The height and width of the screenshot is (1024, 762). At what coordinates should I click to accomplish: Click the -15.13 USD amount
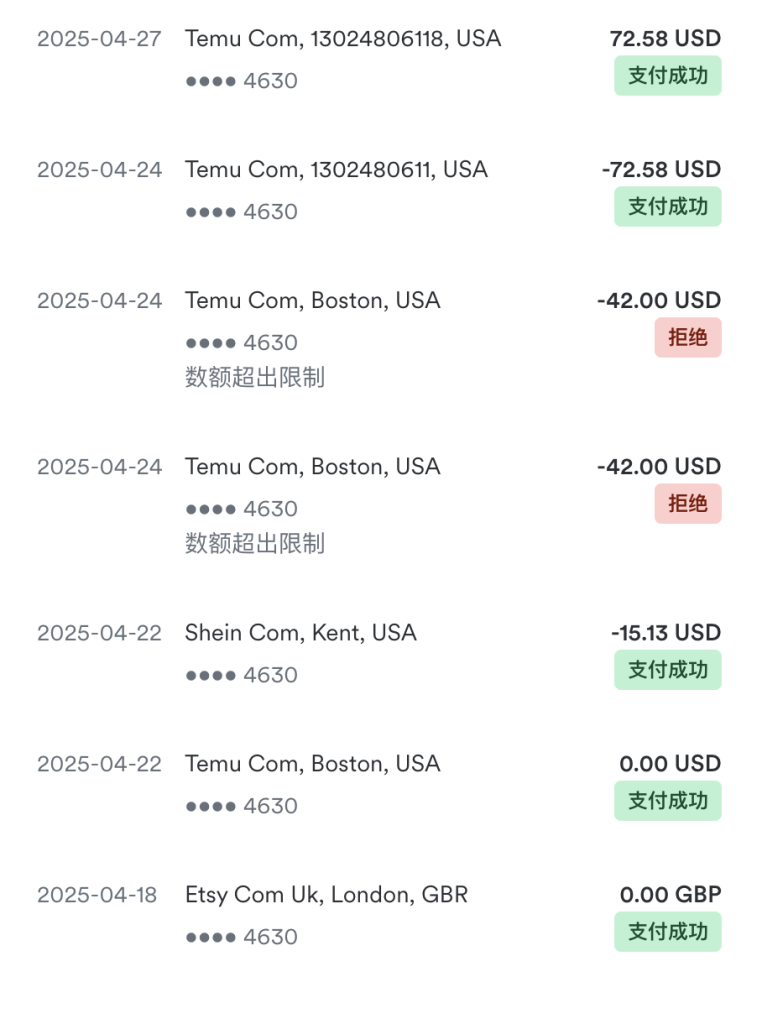[x=665, y=633]
